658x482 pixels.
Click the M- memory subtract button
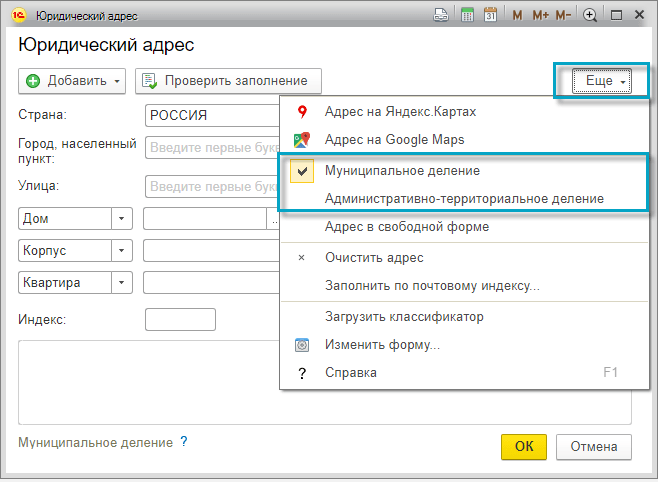tap(564, 16)
